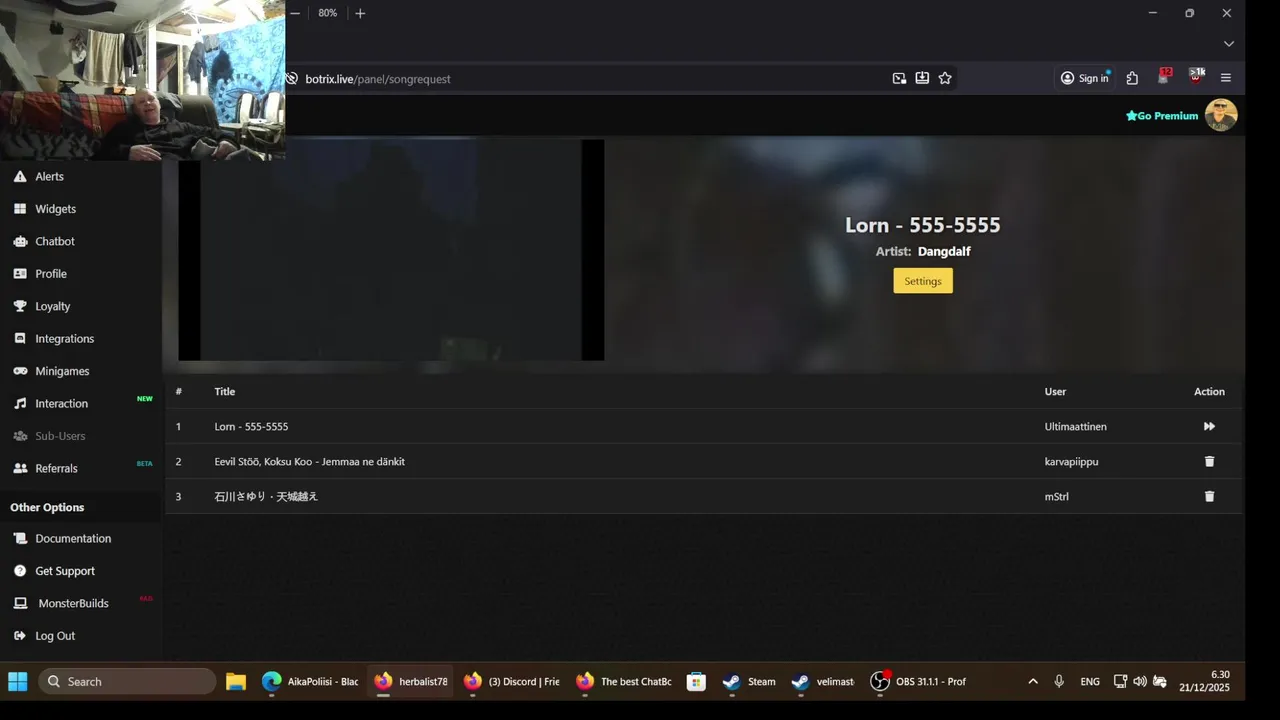Image resolution: width=1280 pixels, height=720 pixels.
Task: Click the user karvapiippu
Action: (x=1071, y=462)
